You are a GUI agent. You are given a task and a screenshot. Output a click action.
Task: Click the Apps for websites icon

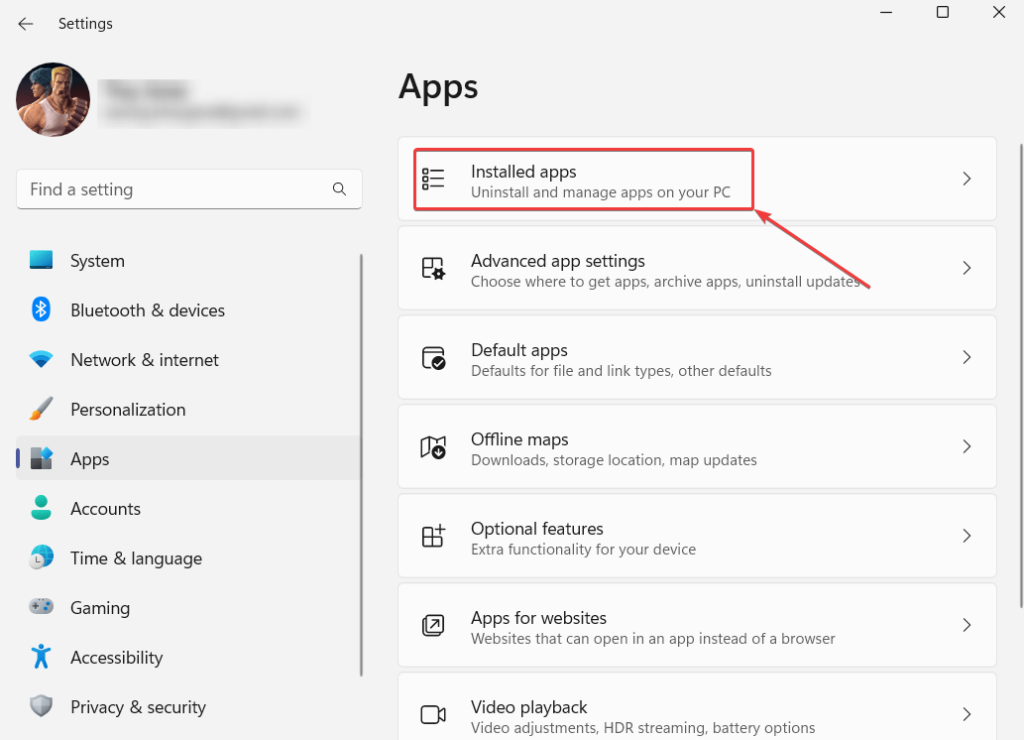click(x=433, y=626)
